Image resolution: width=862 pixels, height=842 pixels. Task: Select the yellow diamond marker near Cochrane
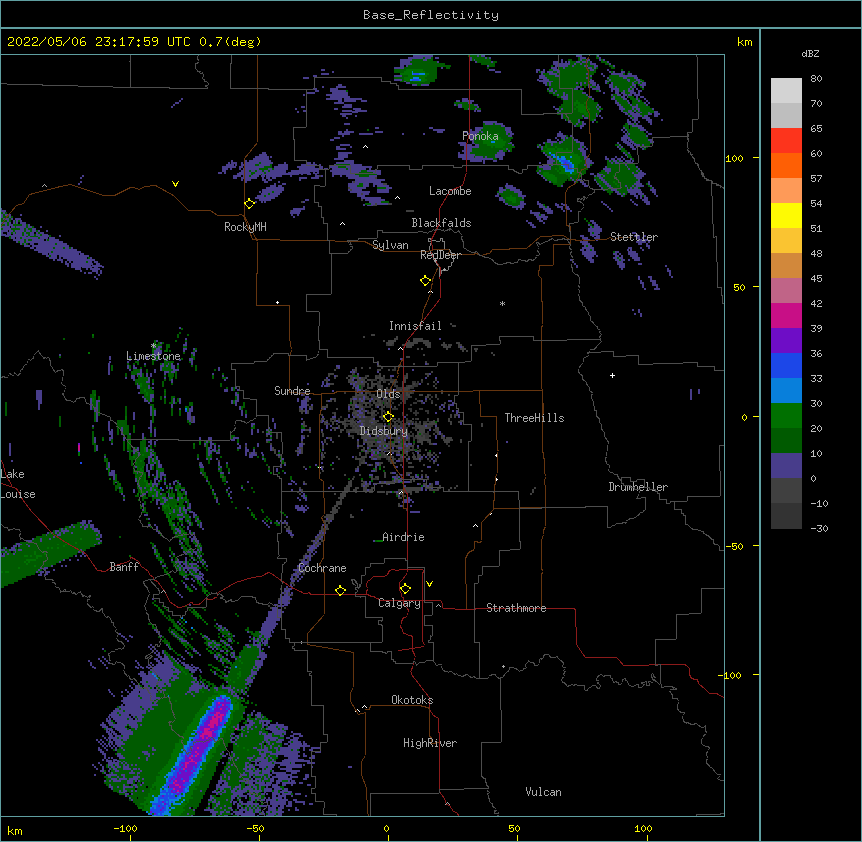[340, 590]
